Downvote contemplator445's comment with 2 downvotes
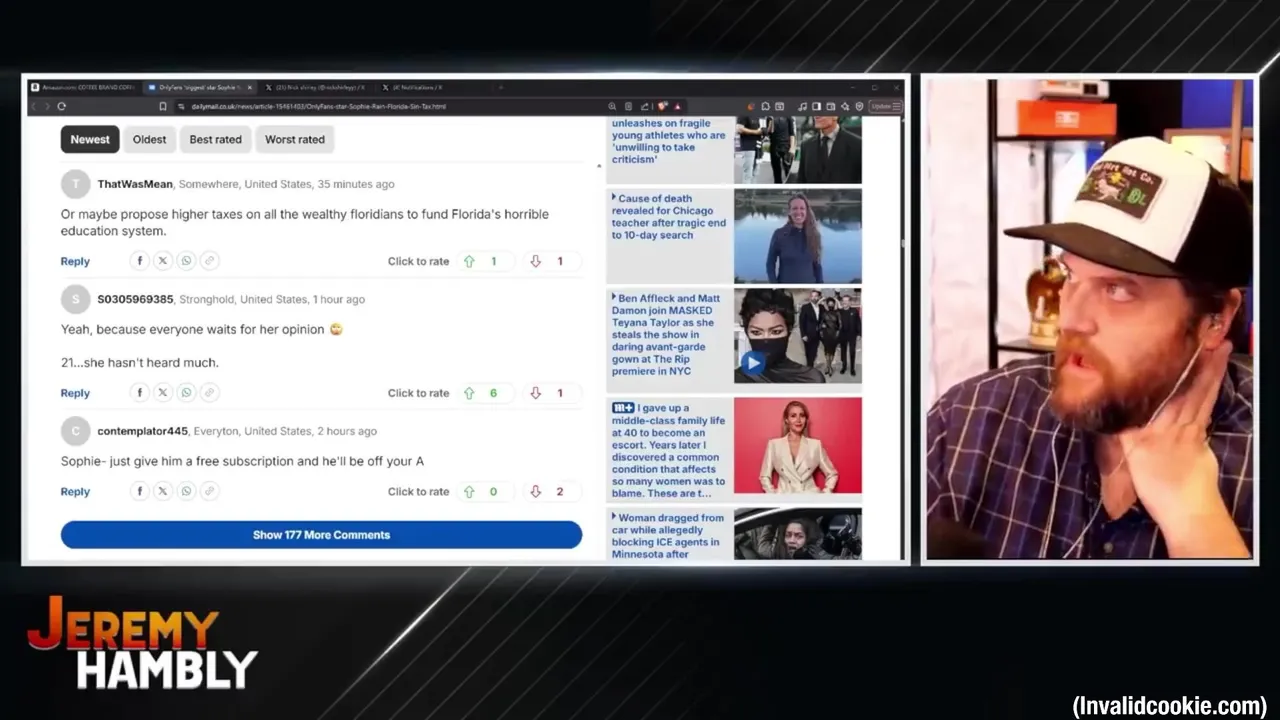This screenshot has height=720, width=1280. point(535,491)
